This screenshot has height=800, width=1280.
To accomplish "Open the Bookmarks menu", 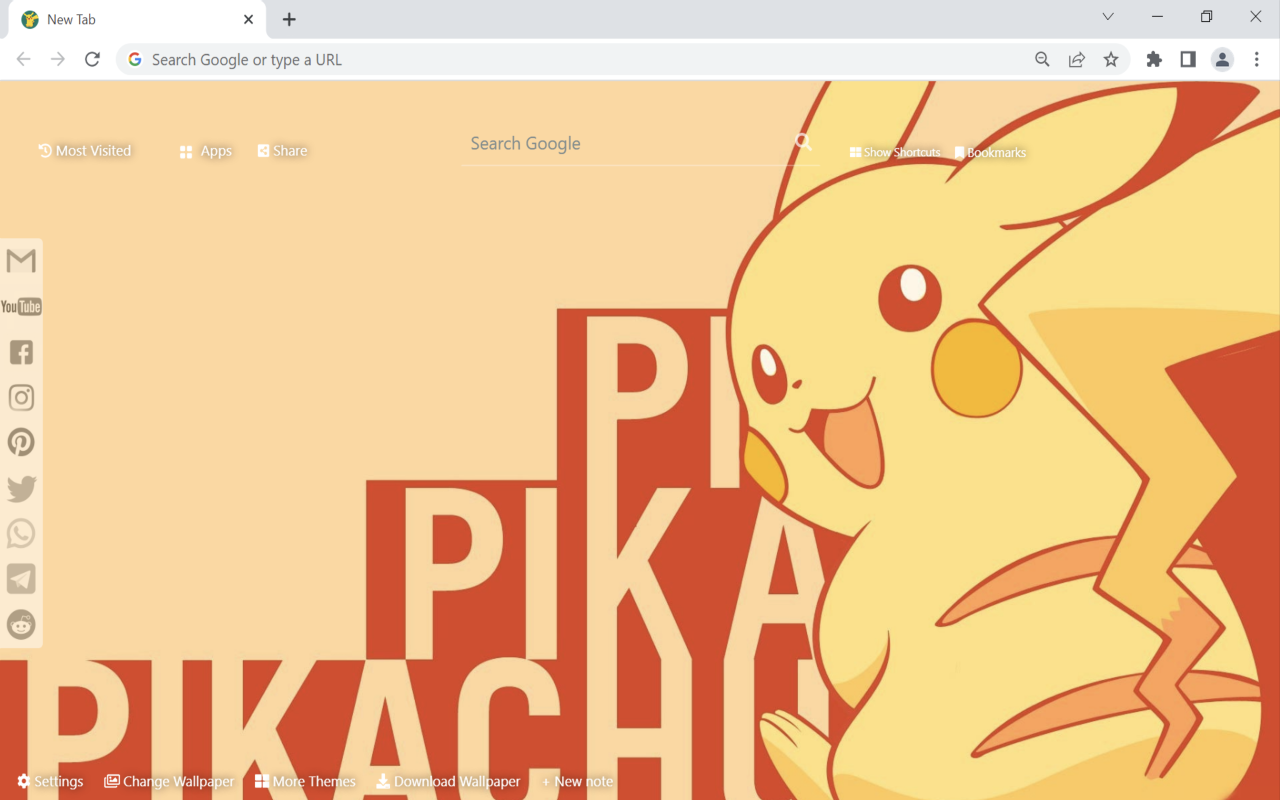I will point(990,152).
